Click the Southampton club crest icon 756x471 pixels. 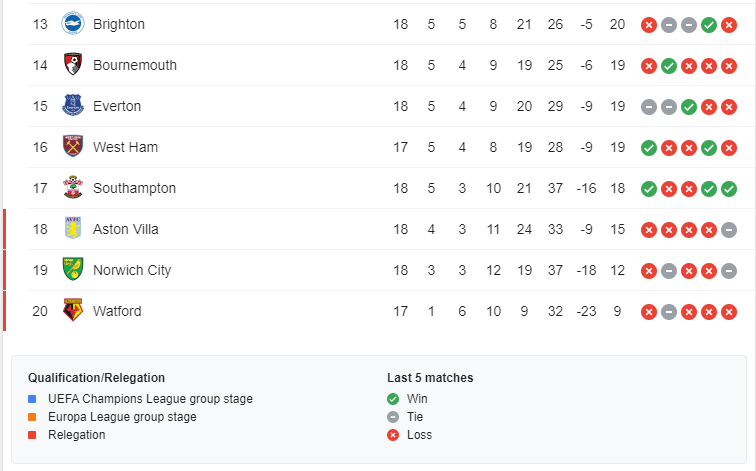click(72, 188)
